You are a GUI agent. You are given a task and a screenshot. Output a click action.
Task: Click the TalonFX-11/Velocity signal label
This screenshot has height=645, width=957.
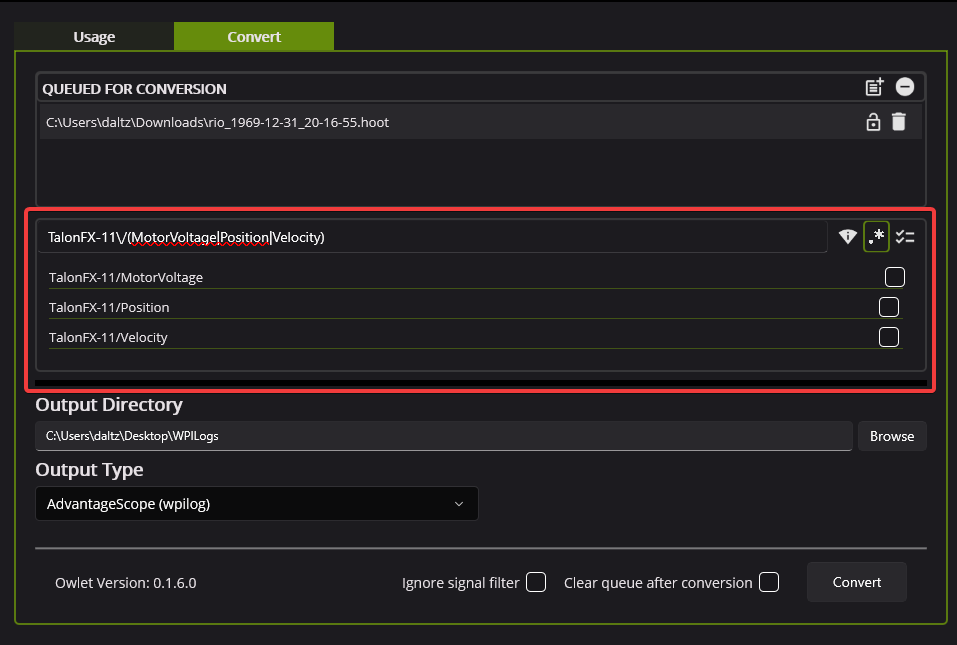(108, 337)
